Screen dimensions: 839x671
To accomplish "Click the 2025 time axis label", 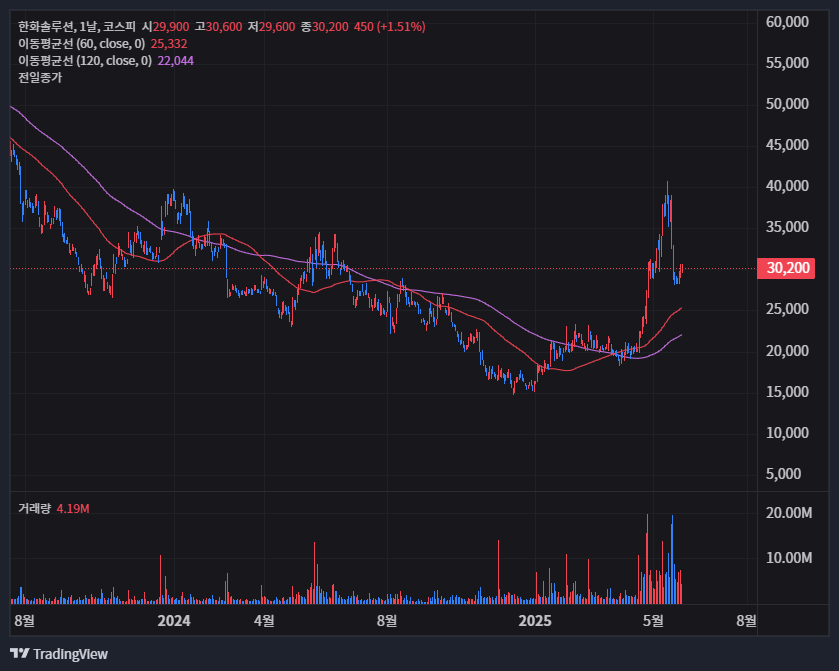I will coord(535,621).
